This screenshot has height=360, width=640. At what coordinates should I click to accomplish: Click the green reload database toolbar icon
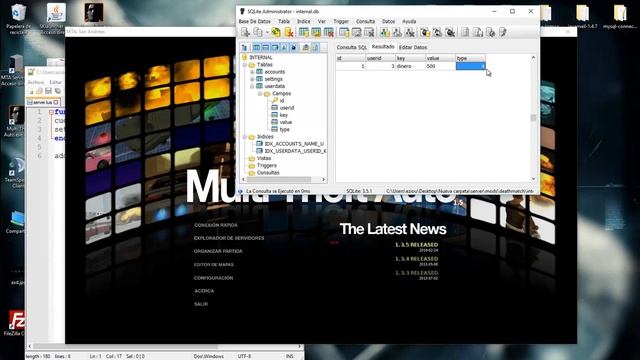276,32
